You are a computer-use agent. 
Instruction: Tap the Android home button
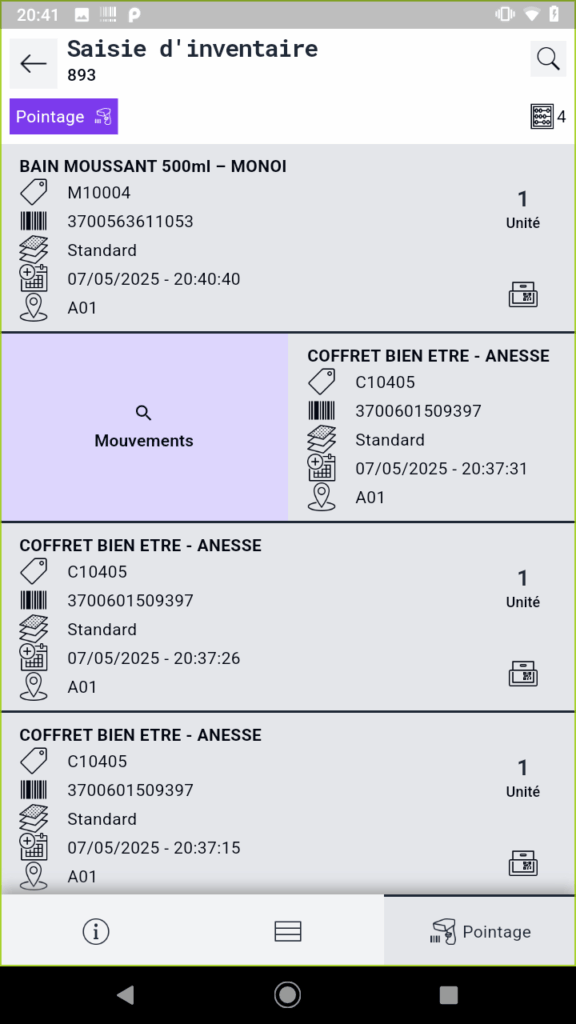tap(287, 995)
